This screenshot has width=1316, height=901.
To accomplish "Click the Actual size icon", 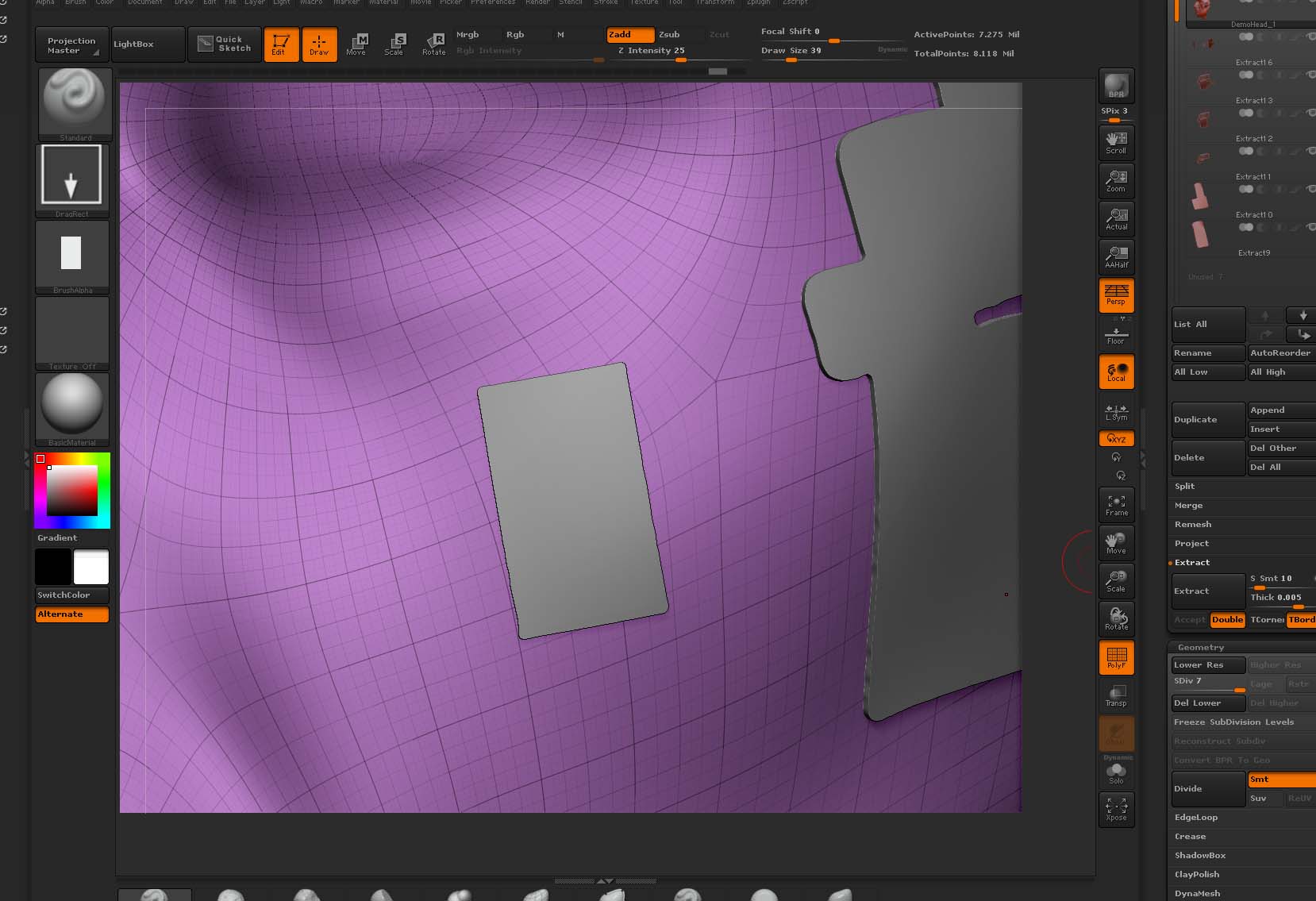I will [x=1116, y=219].
